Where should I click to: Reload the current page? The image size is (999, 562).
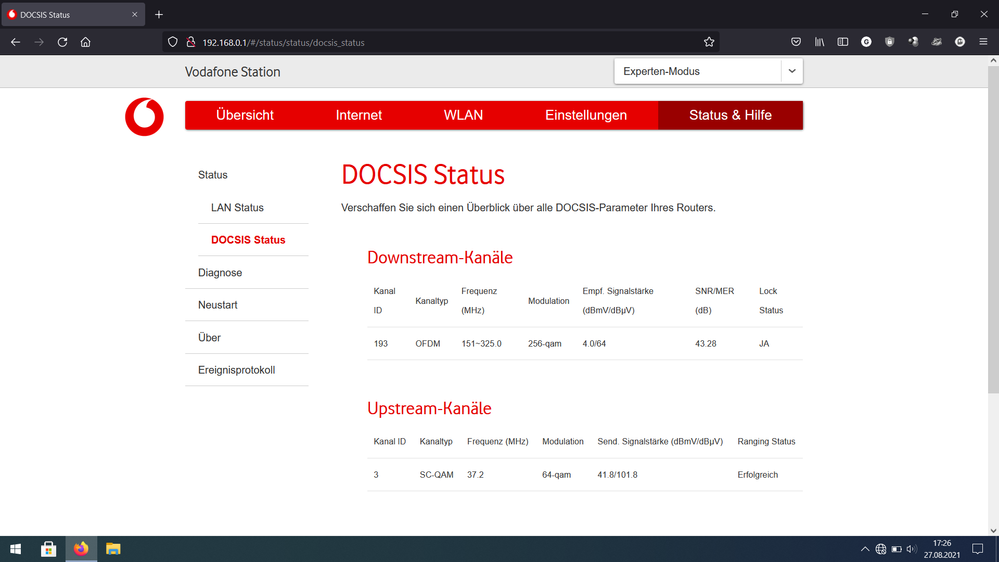(62, 42)
